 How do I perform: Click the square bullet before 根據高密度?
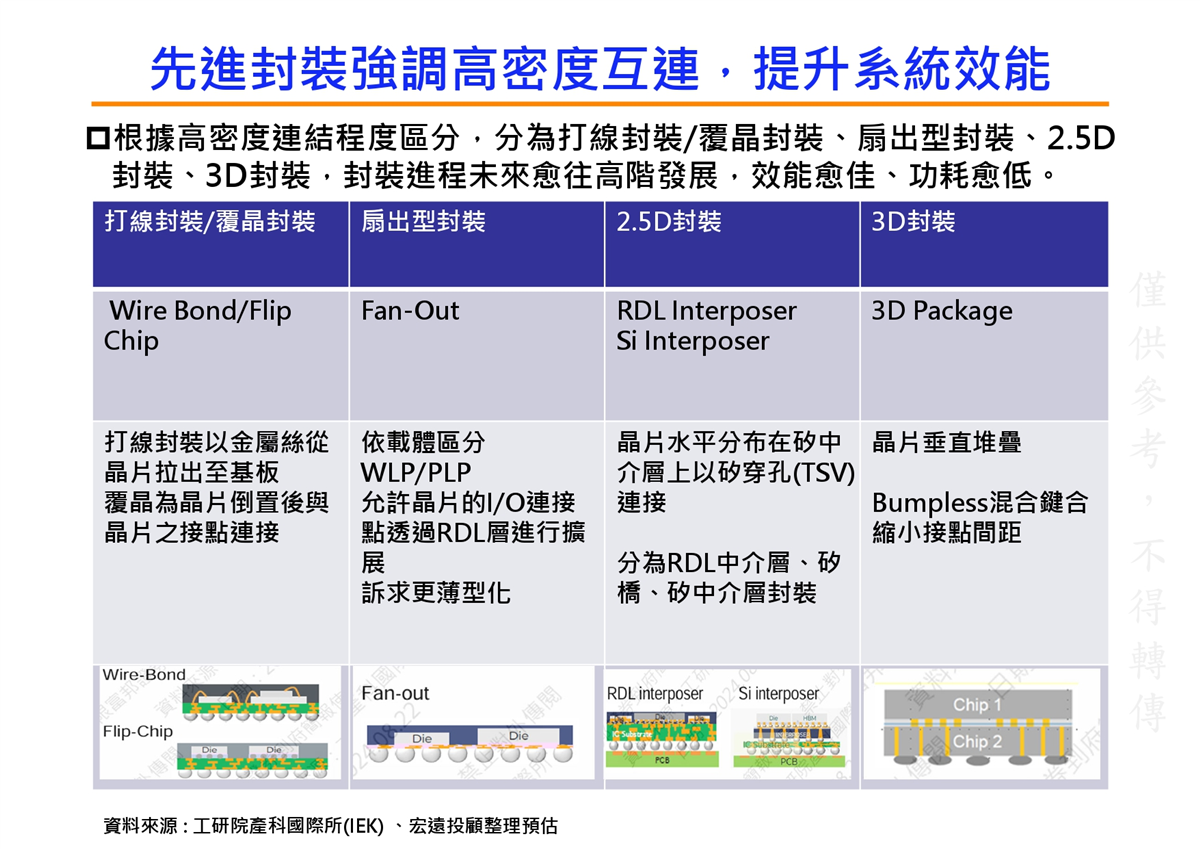(98, 137)
